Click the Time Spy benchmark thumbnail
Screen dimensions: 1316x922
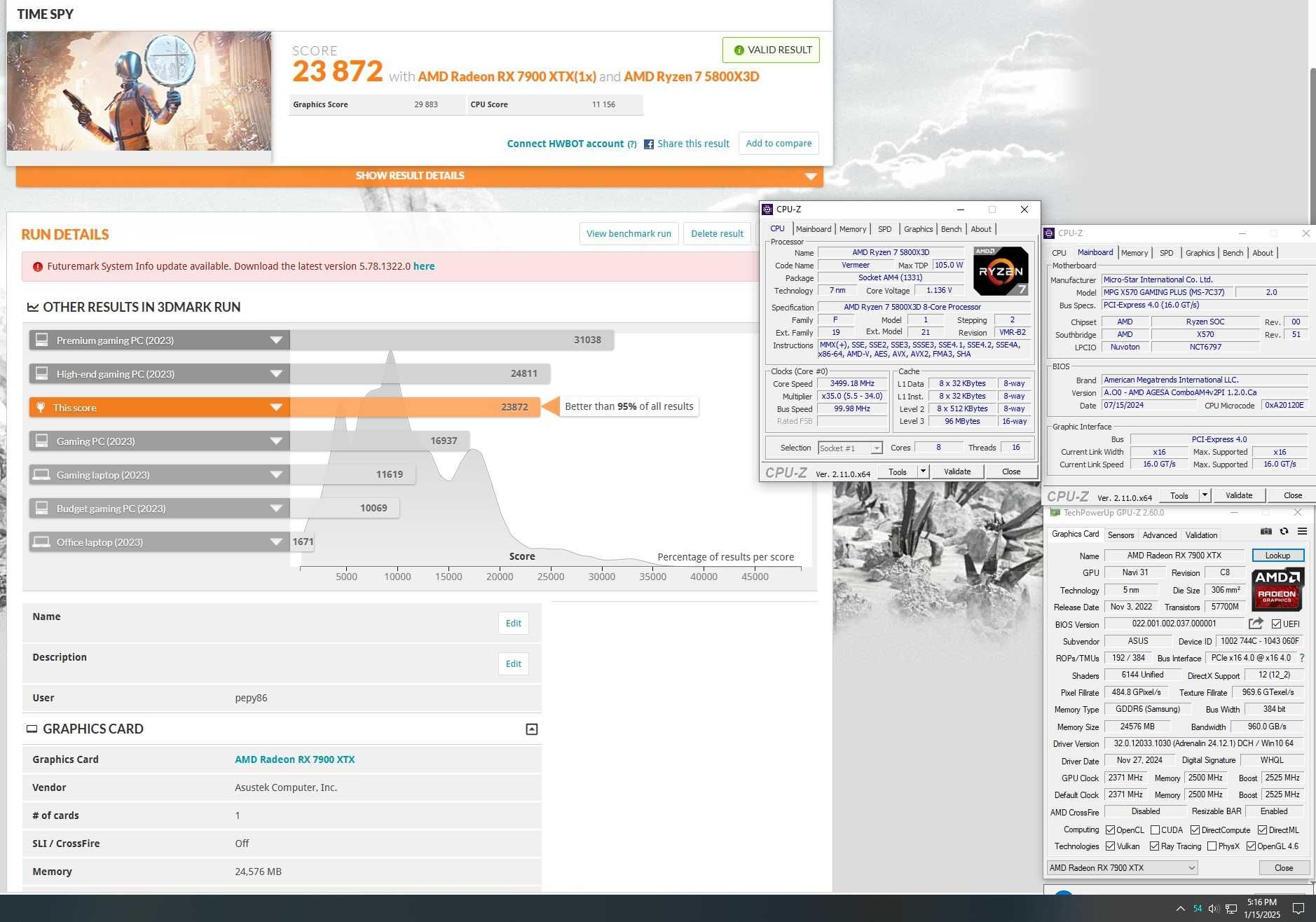coord(139,91)
